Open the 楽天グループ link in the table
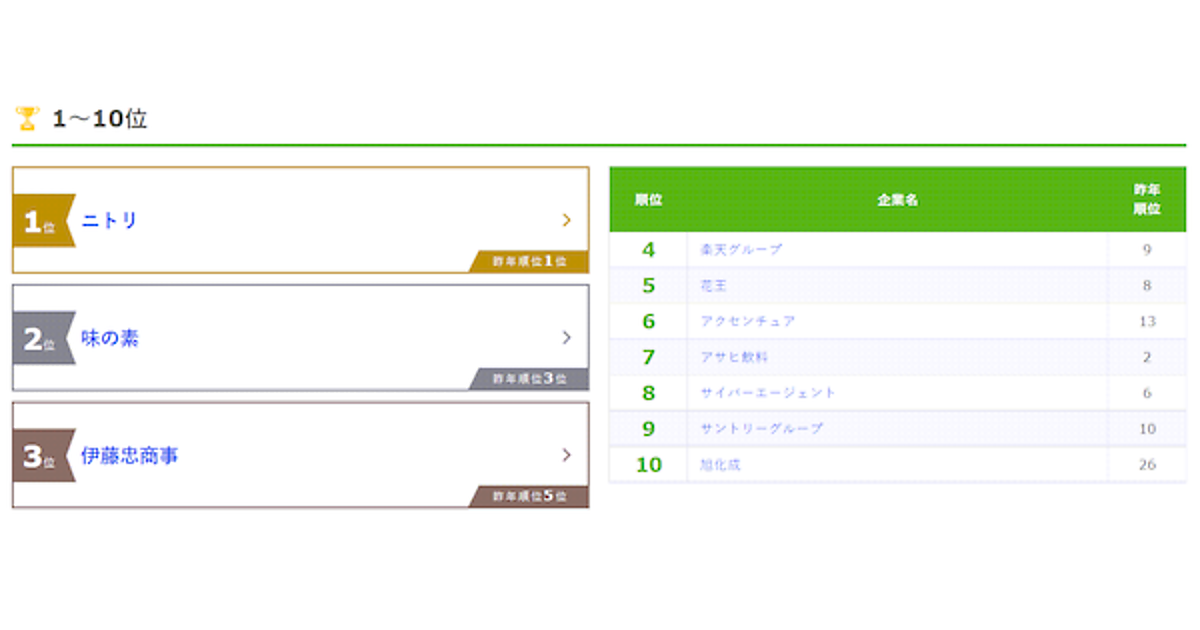The width and height of the screenshot is (1200, 630). (x=741, y=249)
